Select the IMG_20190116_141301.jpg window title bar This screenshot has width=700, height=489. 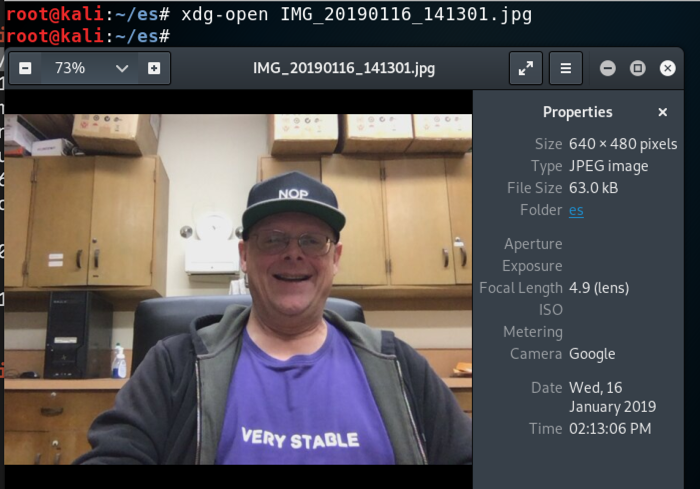point(344,68)
